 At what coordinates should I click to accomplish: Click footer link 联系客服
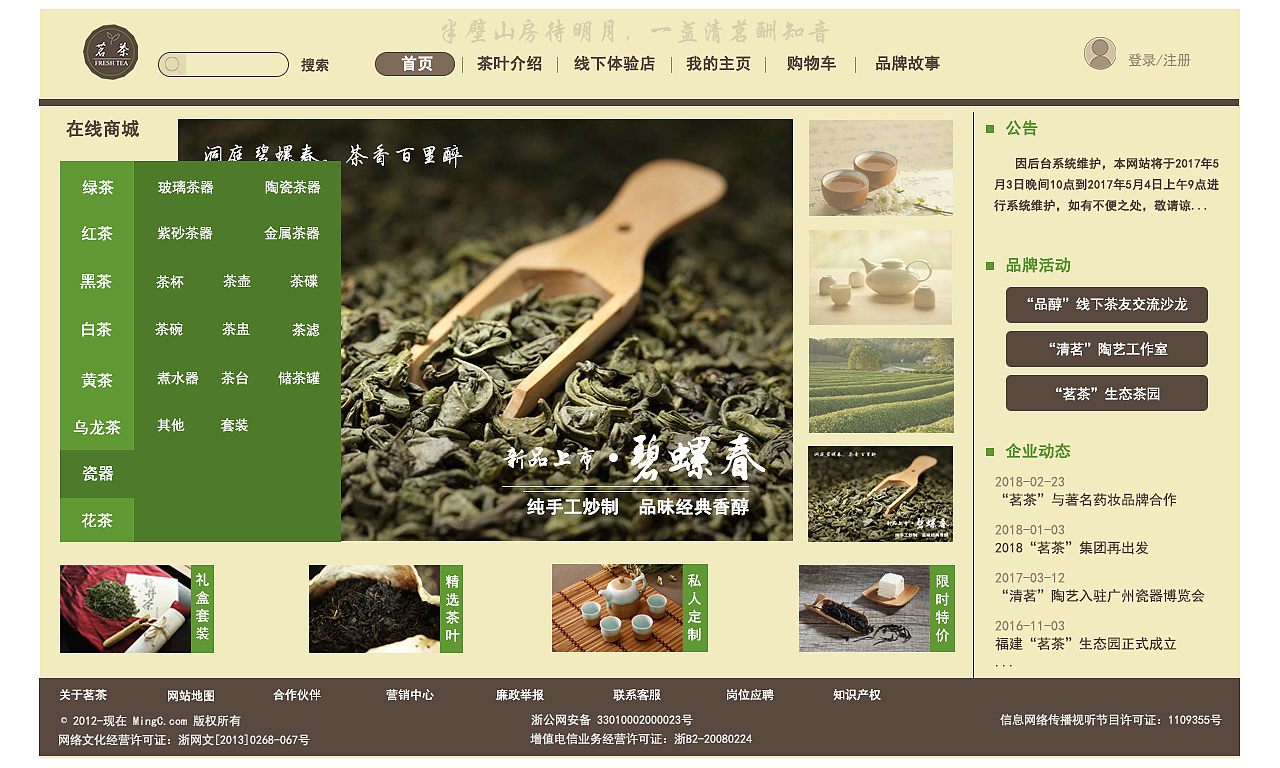[x=637, y=695]
